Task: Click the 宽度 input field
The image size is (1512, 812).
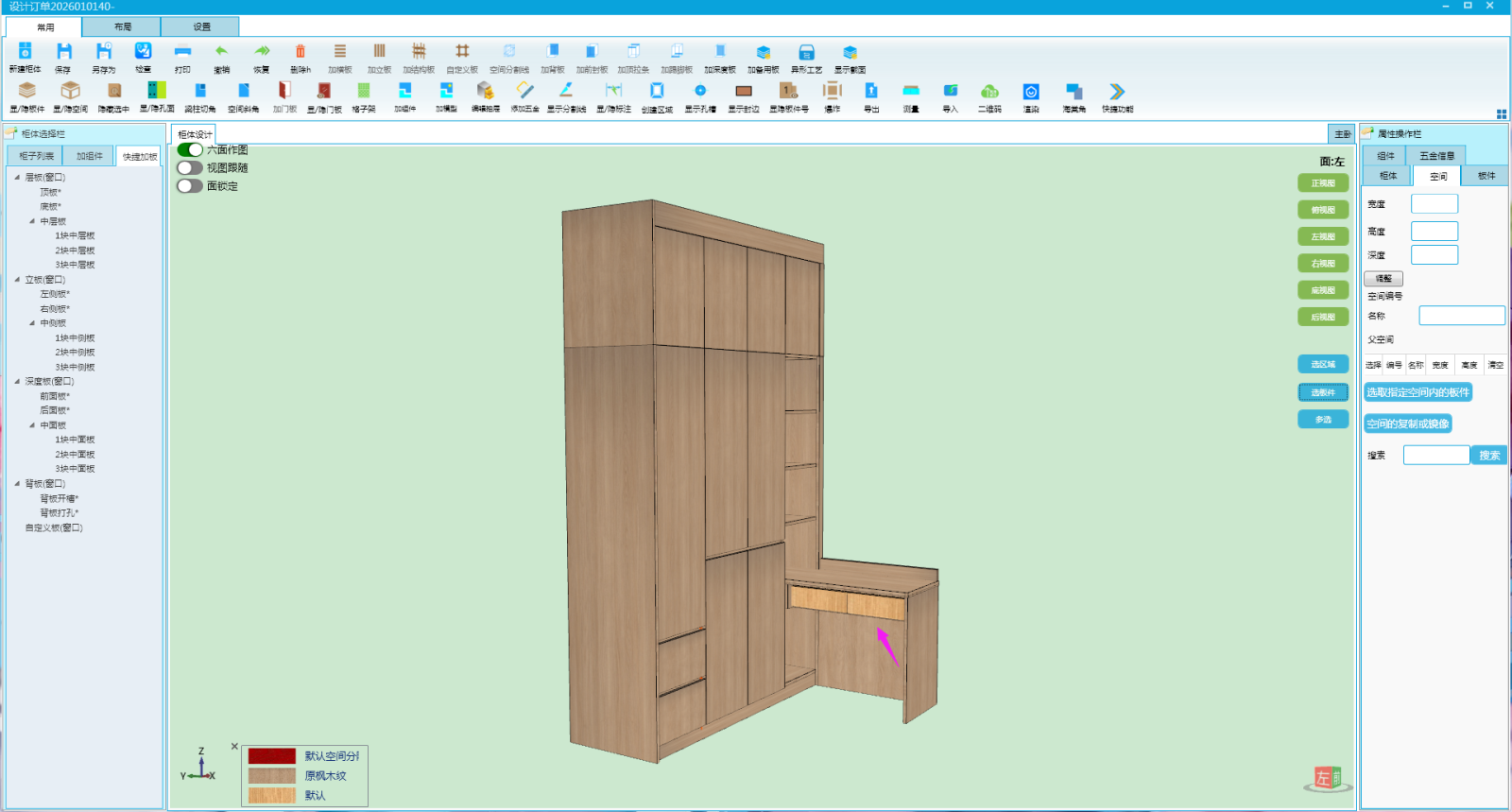Action: [x=1435, y=204]
